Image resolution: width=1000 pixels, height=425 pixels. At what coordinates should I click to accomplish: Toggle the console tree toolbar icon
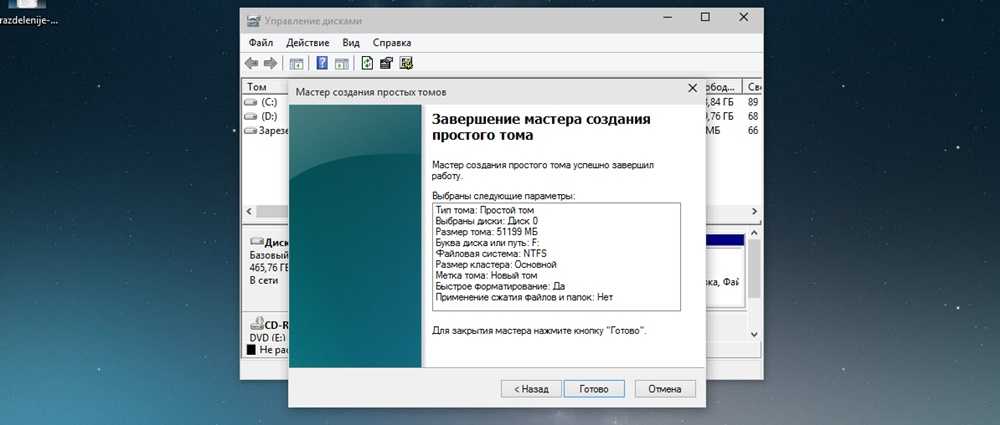[297, 63]
